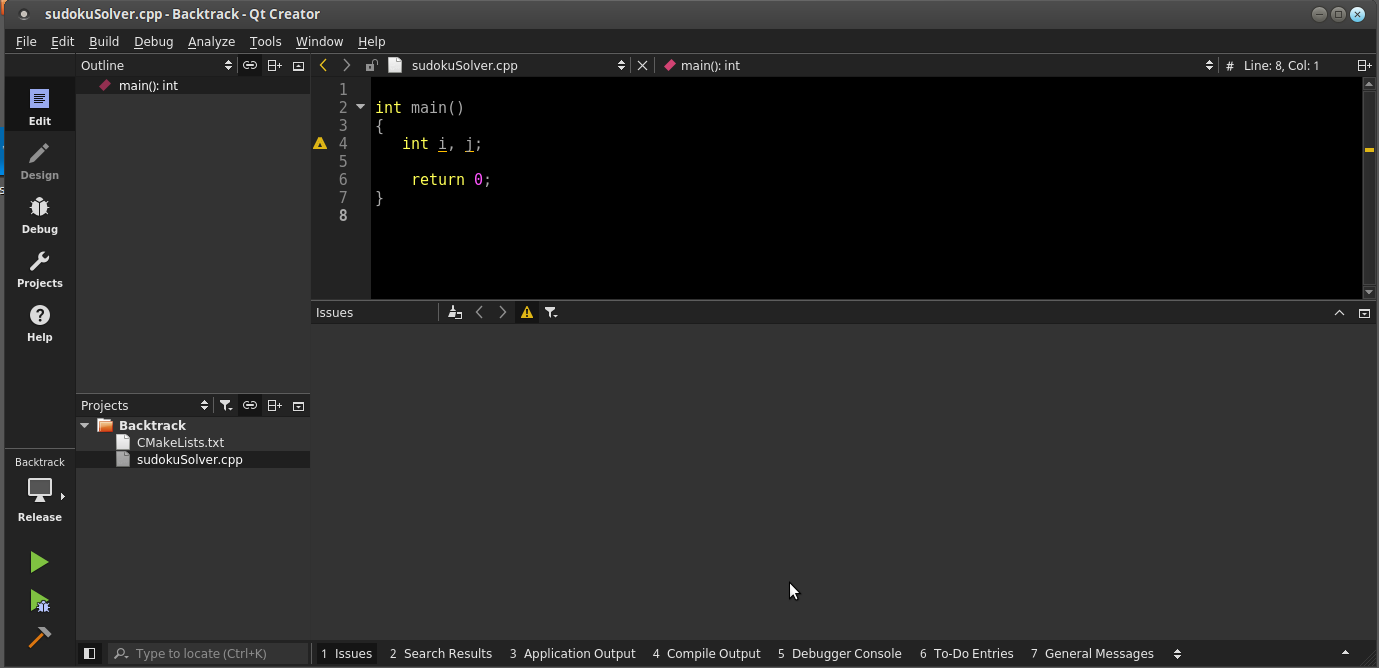Click the warning marker on the editor scrollbar
The image size is (1379, 668).
pos(1369,149)
